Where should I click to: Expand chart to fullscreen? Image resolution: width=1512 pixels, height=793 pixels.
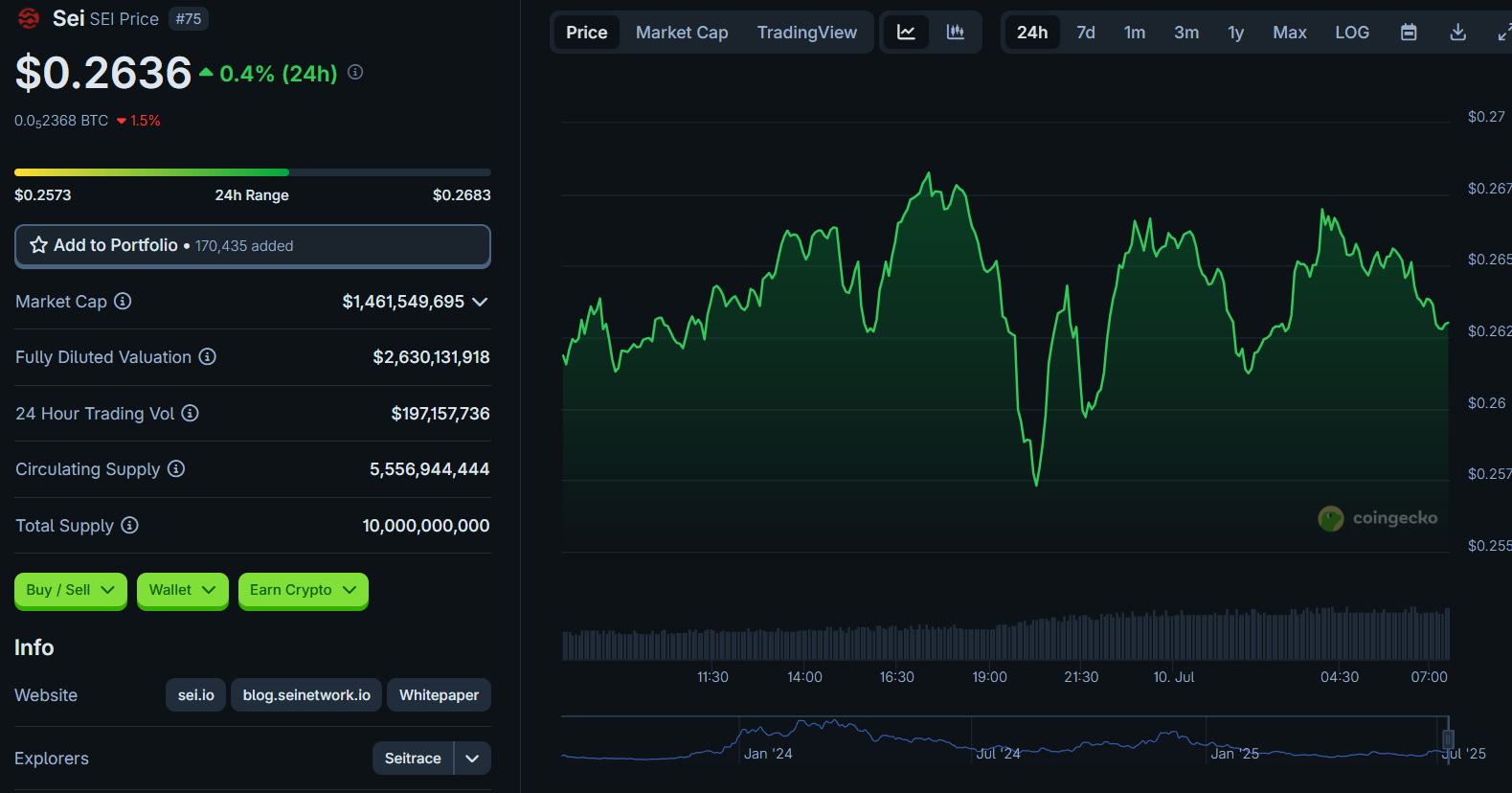point(1504,33)
